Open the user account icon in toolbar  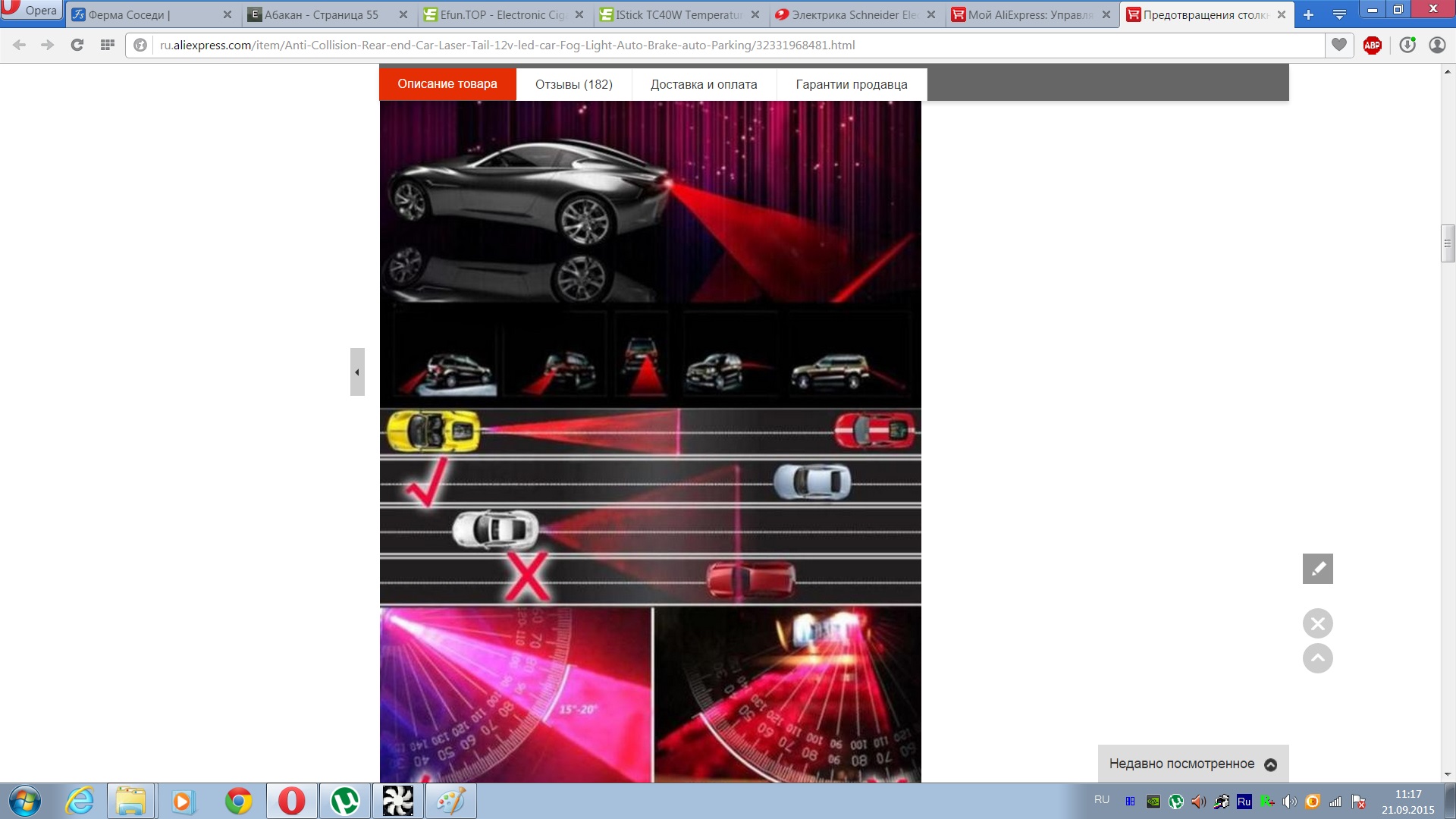(x=1437, y=45)
